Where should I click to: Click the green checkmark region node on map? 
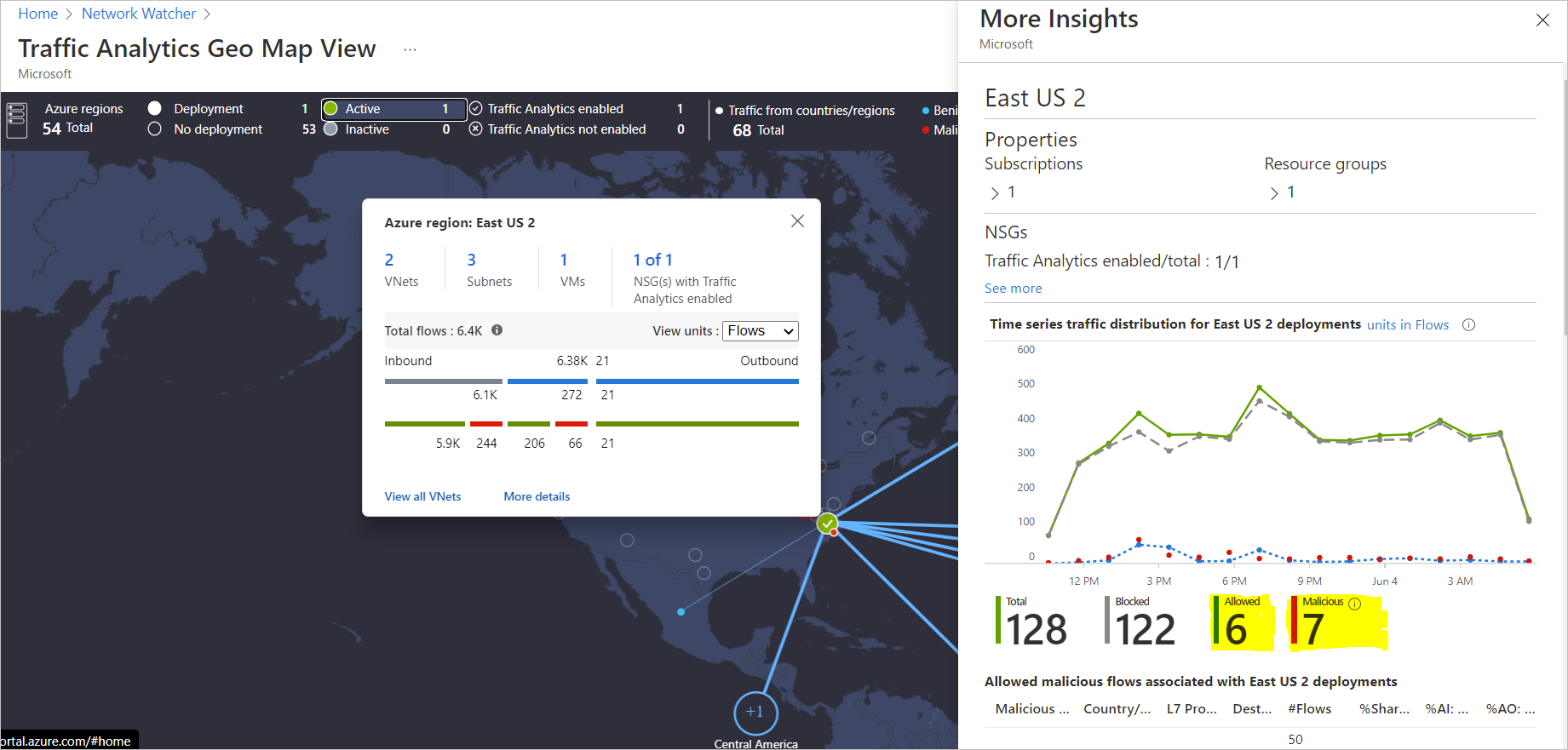click(x=827, y=523)
